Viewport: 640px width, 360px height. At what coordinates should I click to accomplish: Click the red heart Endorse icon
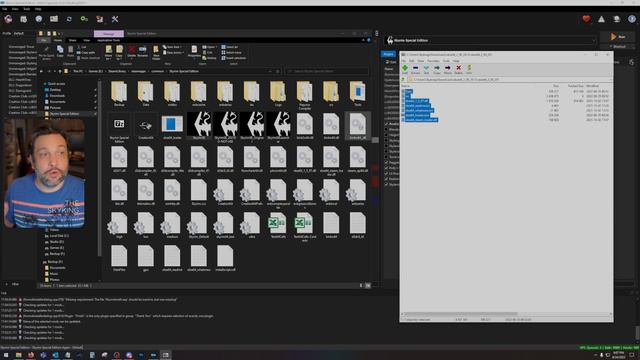(x=586, y=19)
